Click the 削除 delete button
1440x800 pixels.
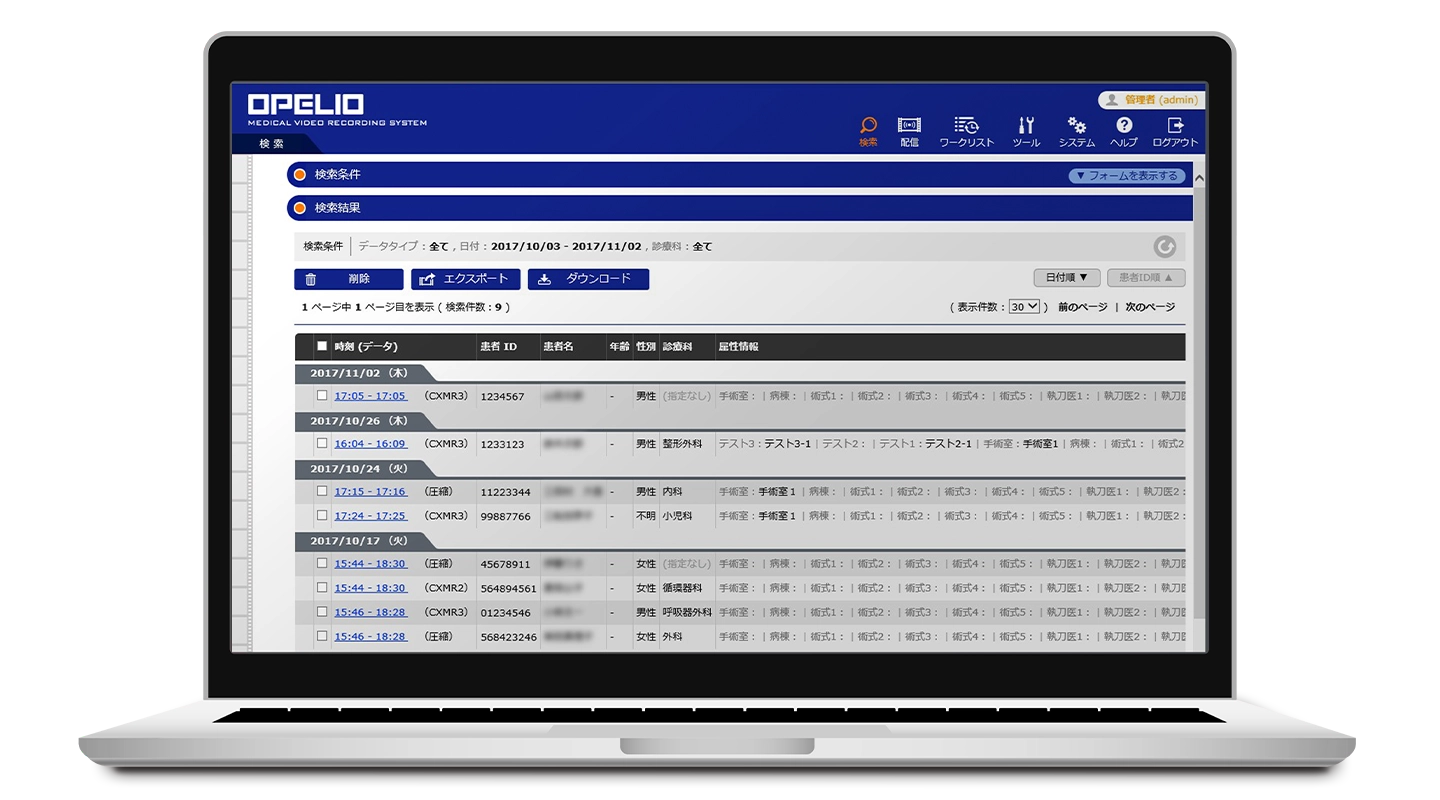(349, 280)
